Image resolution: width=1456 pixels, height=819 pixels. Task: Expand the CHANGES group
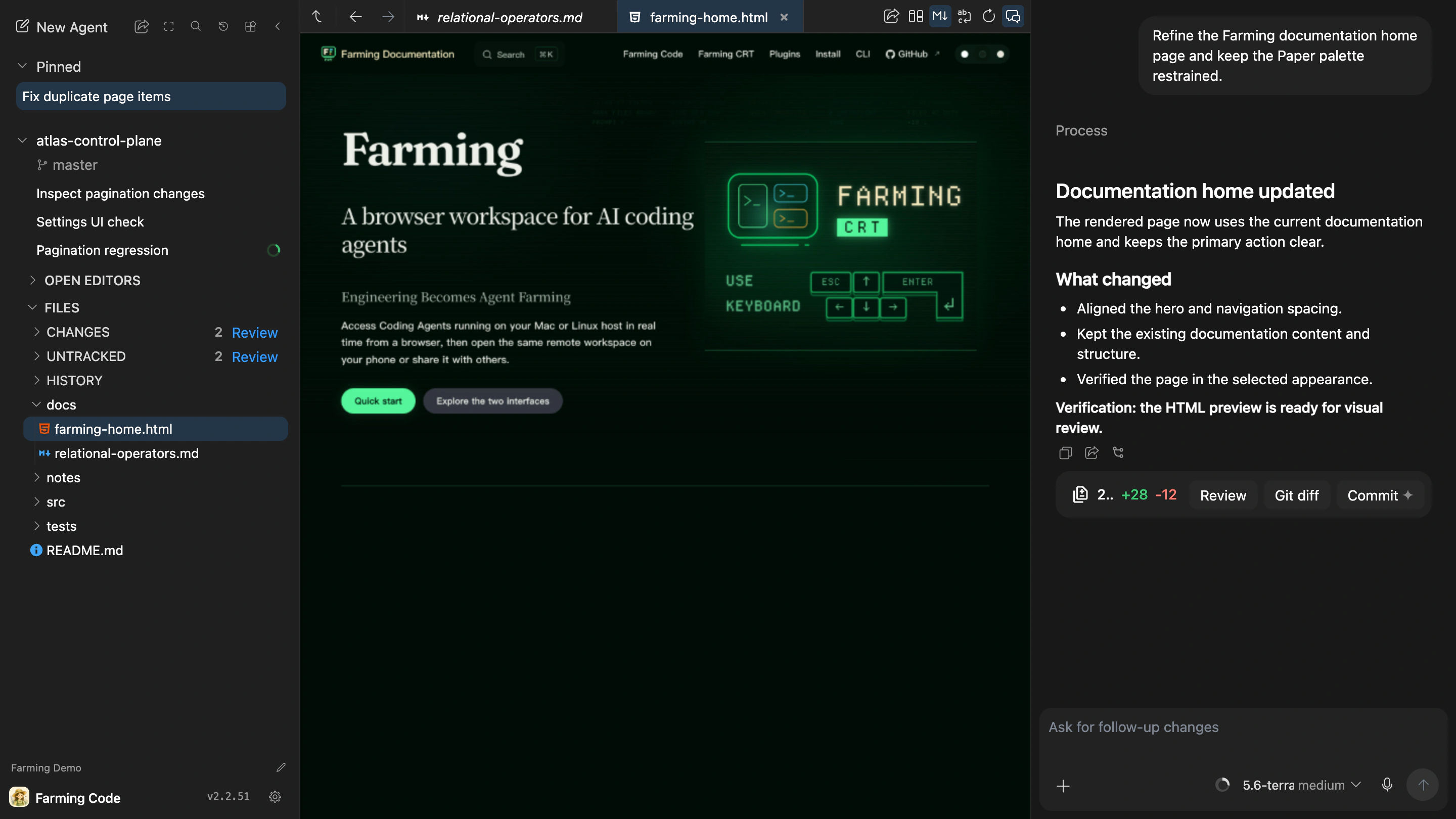(37, 332)
